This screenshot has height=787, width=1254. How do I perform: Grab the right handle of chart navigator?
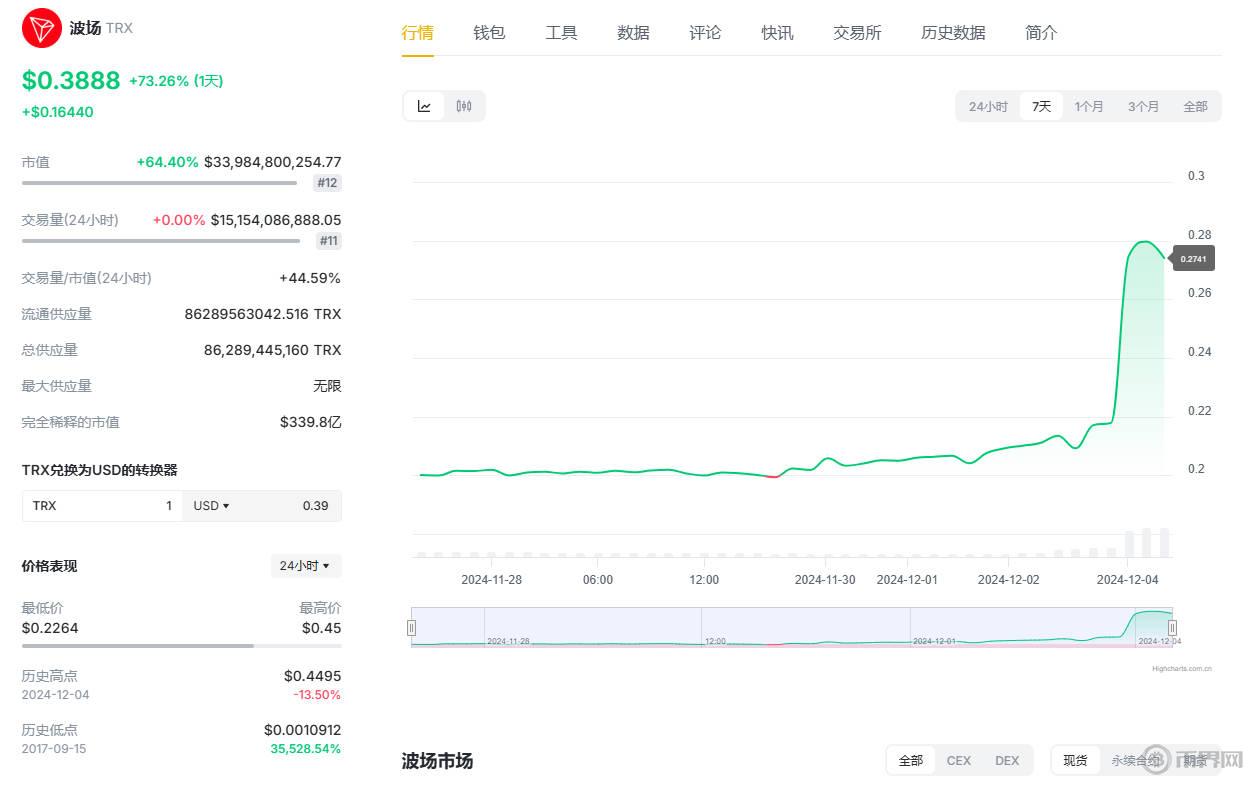(1173, 628)
